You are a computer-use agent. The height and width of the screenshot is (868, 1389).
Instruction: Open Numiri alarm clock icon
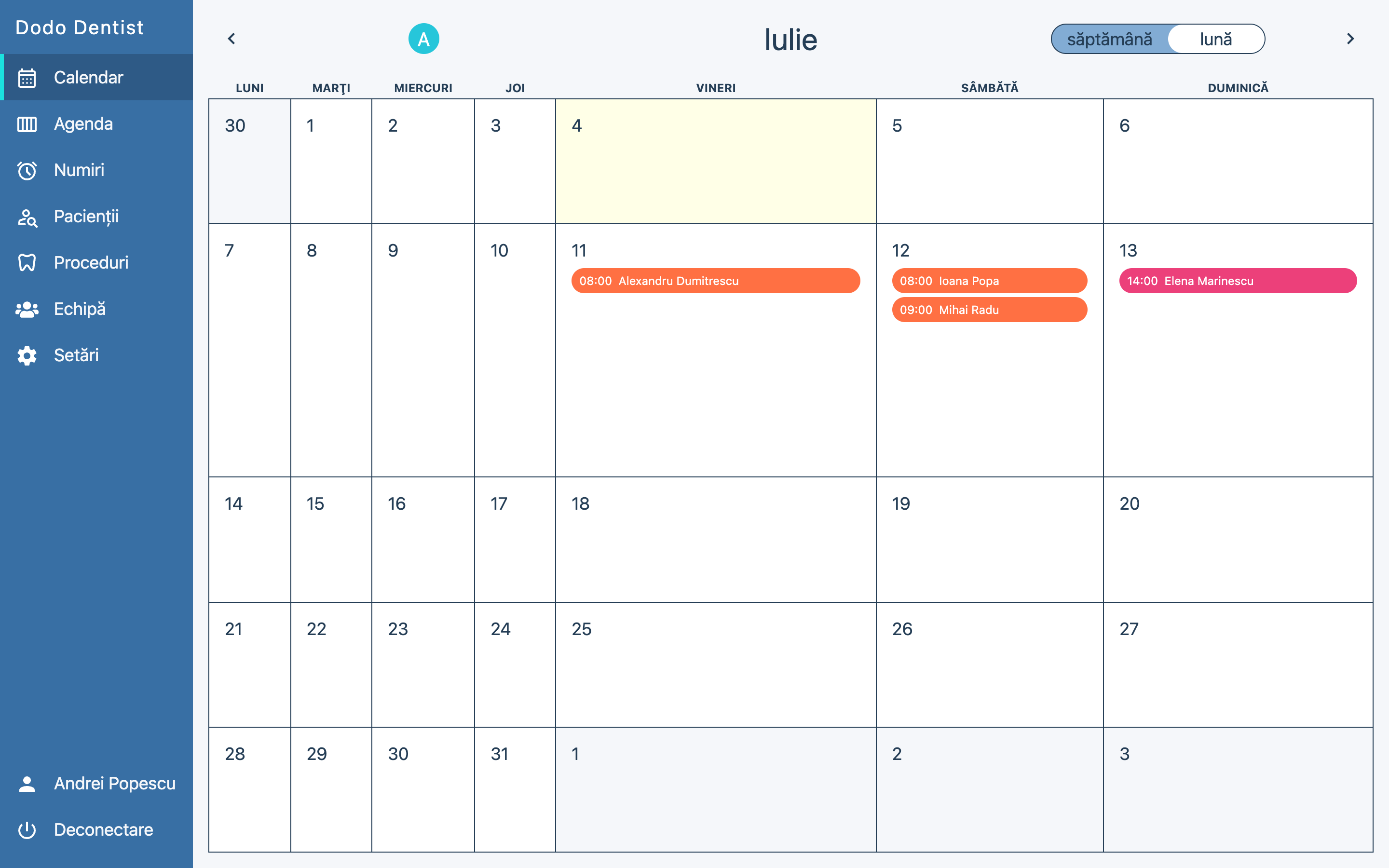click(27, 171)
